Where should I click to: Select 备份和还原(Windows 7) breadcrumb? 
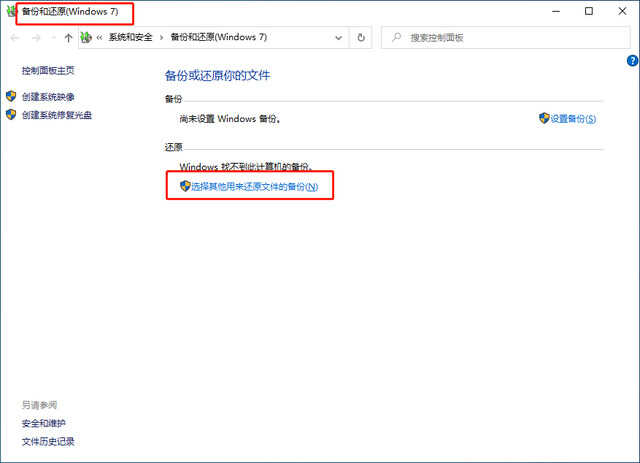point(219,38)
